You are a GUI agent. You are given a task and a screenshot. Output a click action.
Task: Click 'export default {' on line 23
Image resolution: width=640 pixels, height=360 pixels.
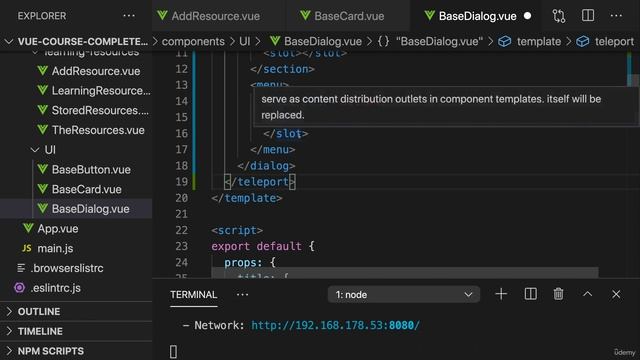click(x=263, y=247)
